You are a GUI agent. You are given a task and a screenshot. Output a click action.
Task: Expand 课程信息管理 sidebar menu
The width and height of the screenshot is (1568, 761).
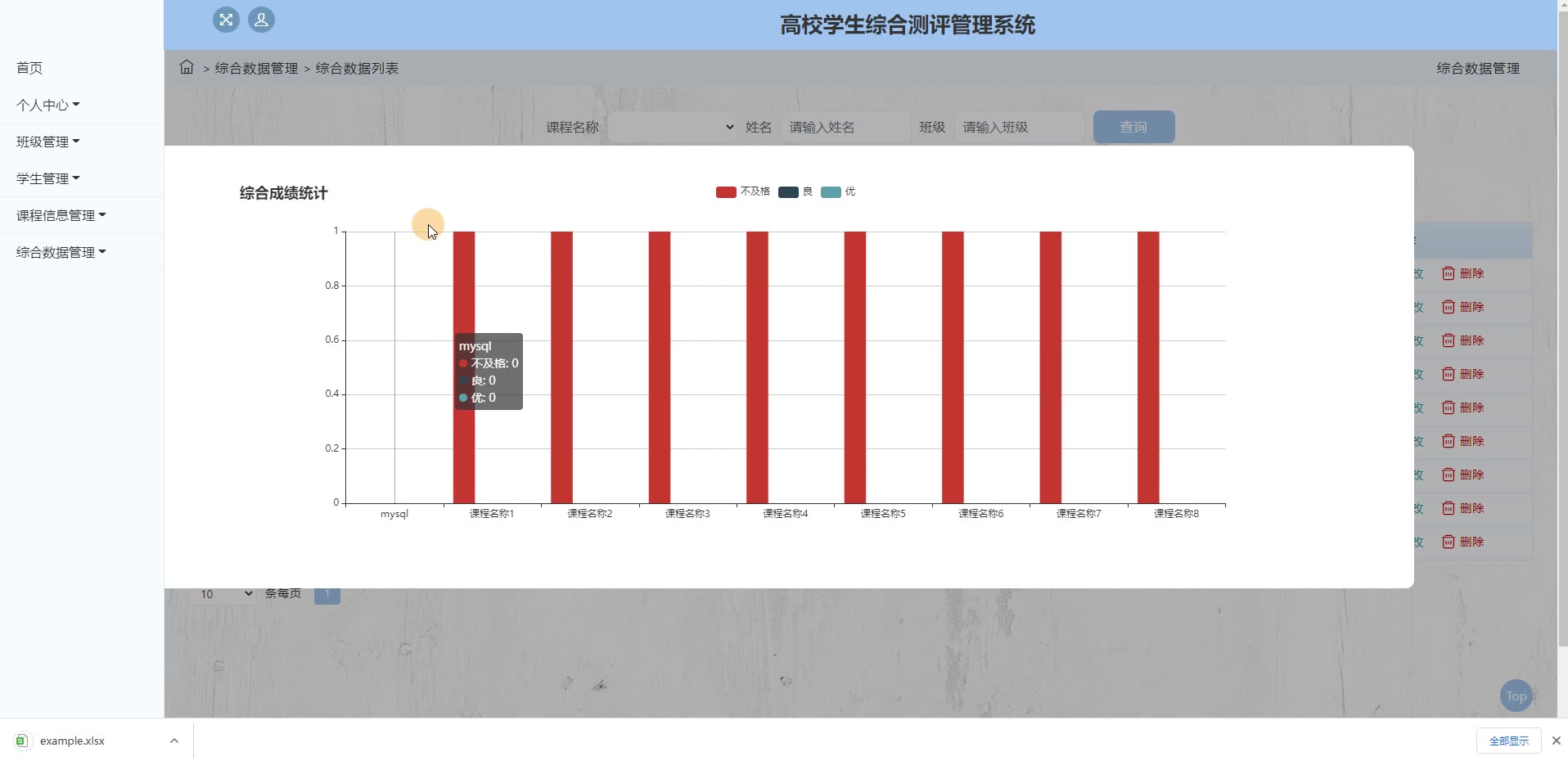61,215
